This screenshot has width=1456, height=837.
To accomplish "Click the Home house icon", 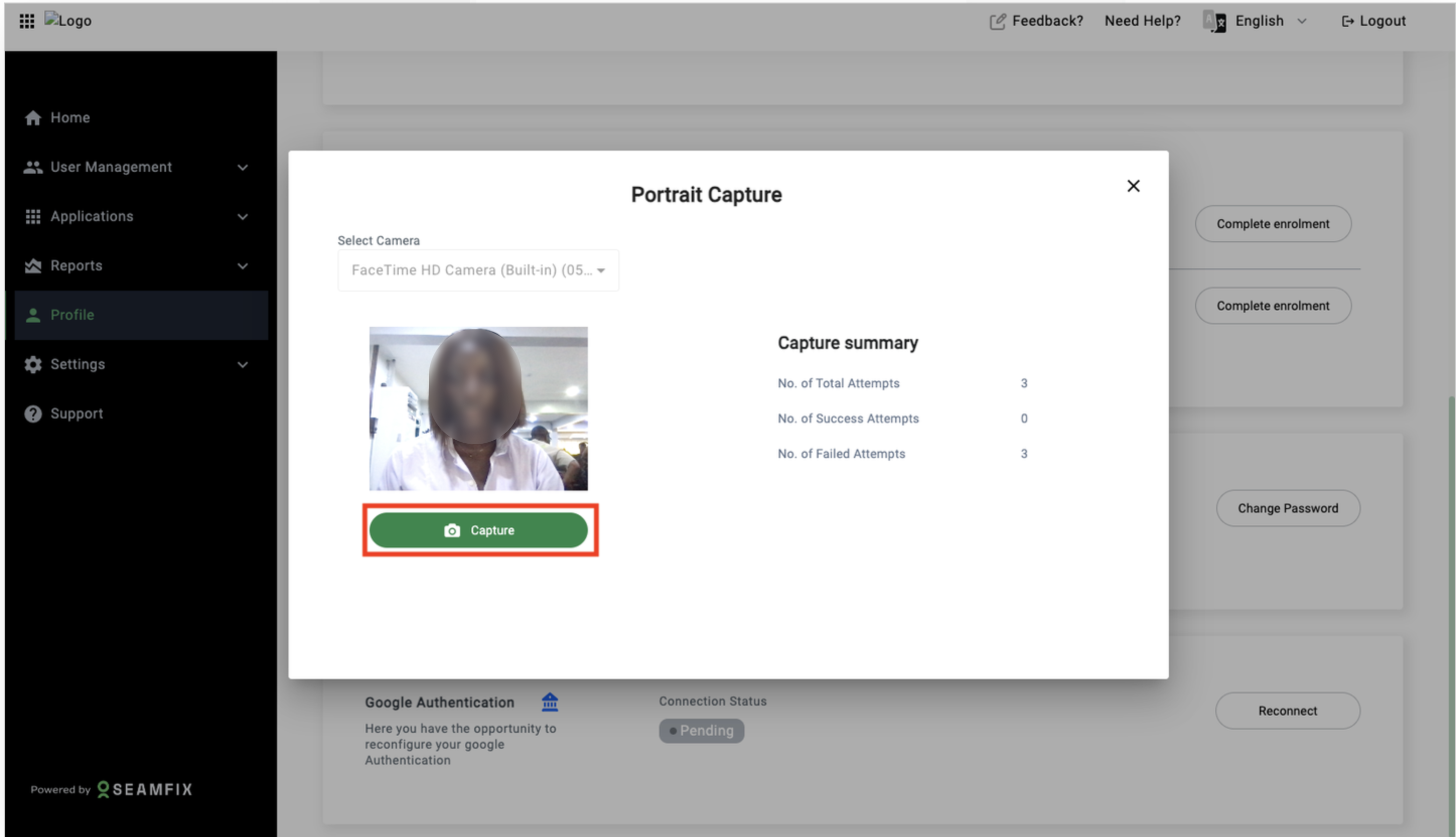I will pos(33,118).
